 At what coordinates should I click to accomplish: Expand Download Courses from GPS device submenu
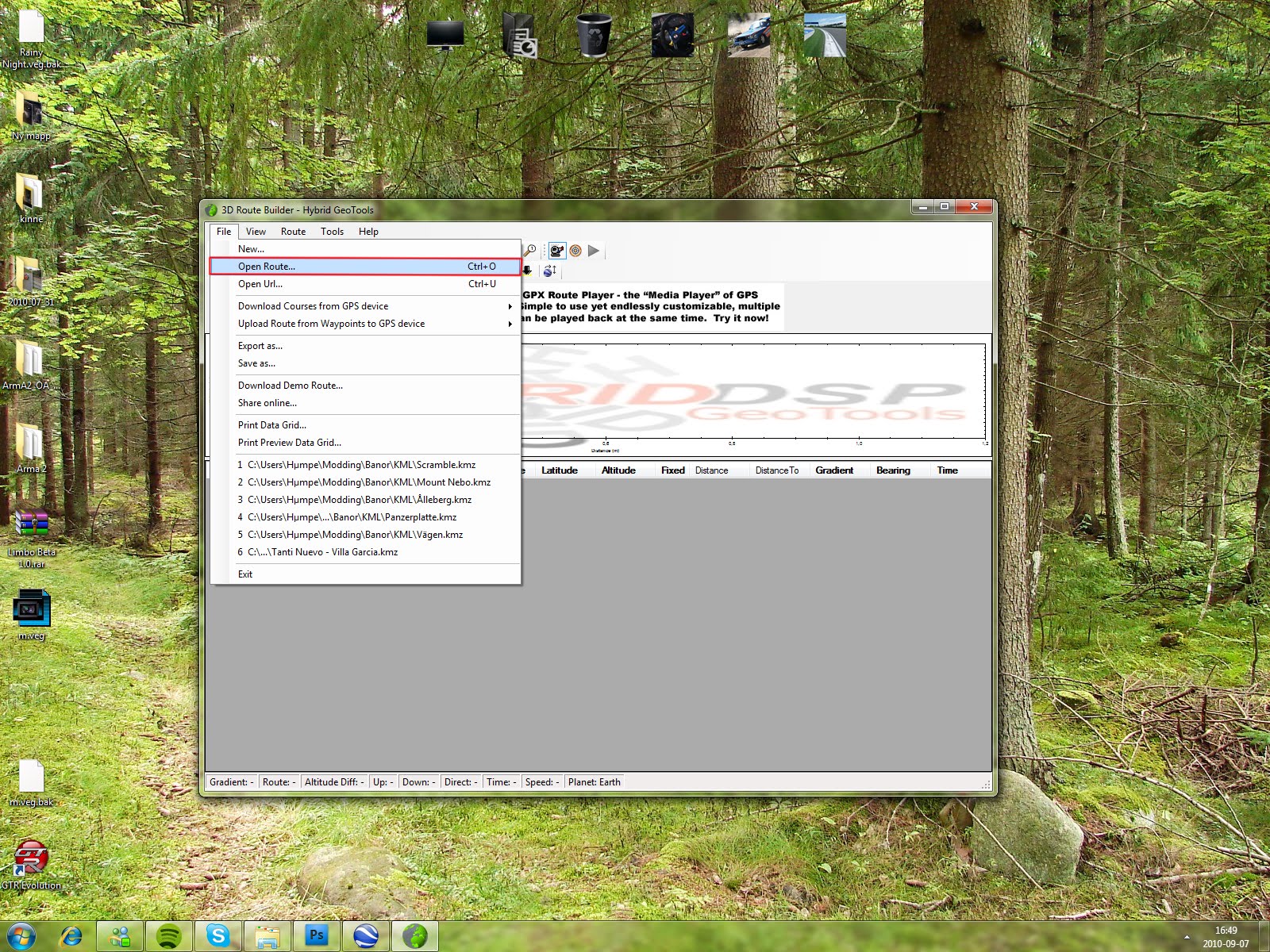[365, 306]
